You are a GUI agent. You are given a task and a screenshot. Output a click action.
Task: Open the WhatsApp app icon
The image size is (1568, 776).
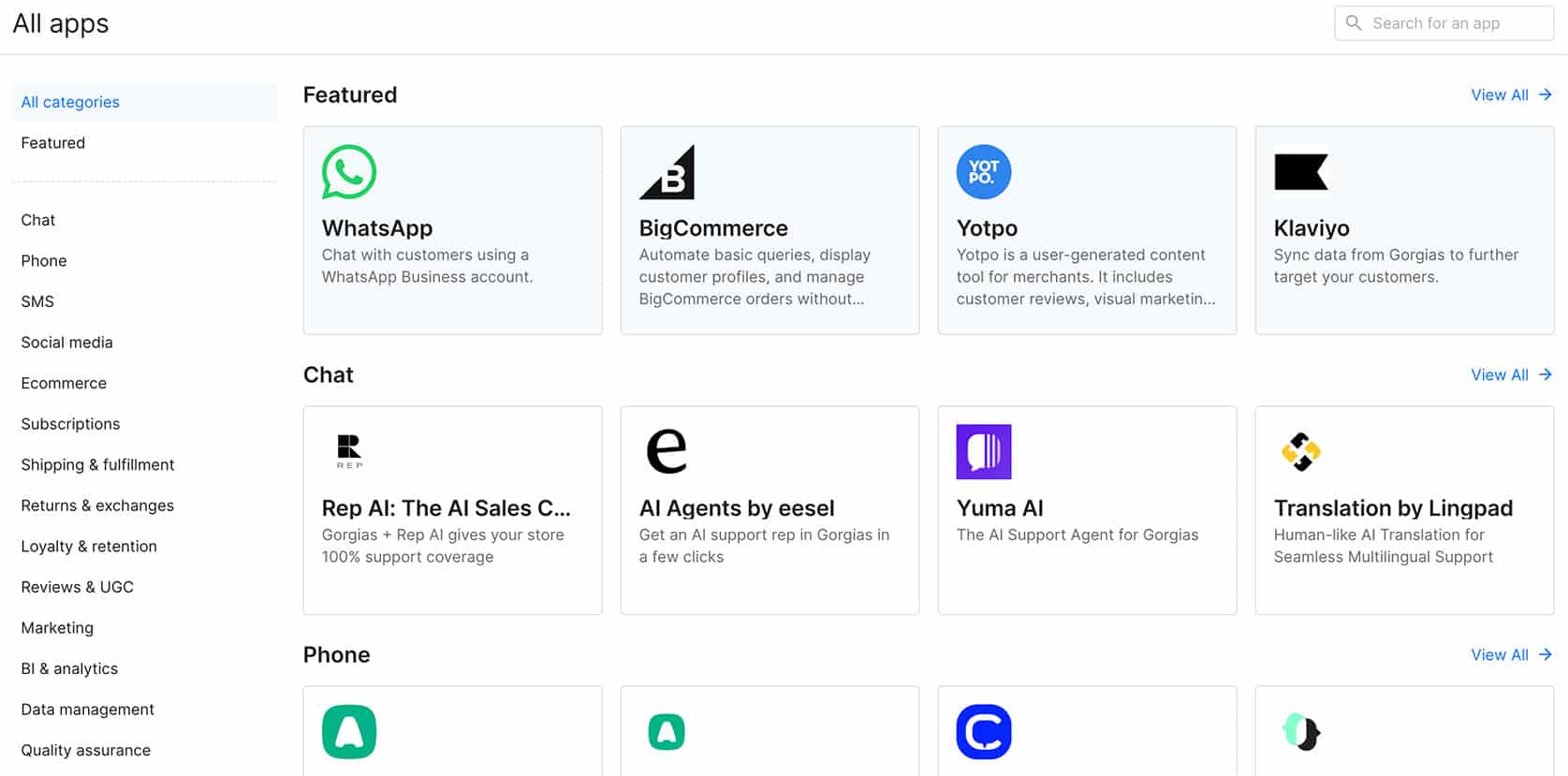coord(349,171)
